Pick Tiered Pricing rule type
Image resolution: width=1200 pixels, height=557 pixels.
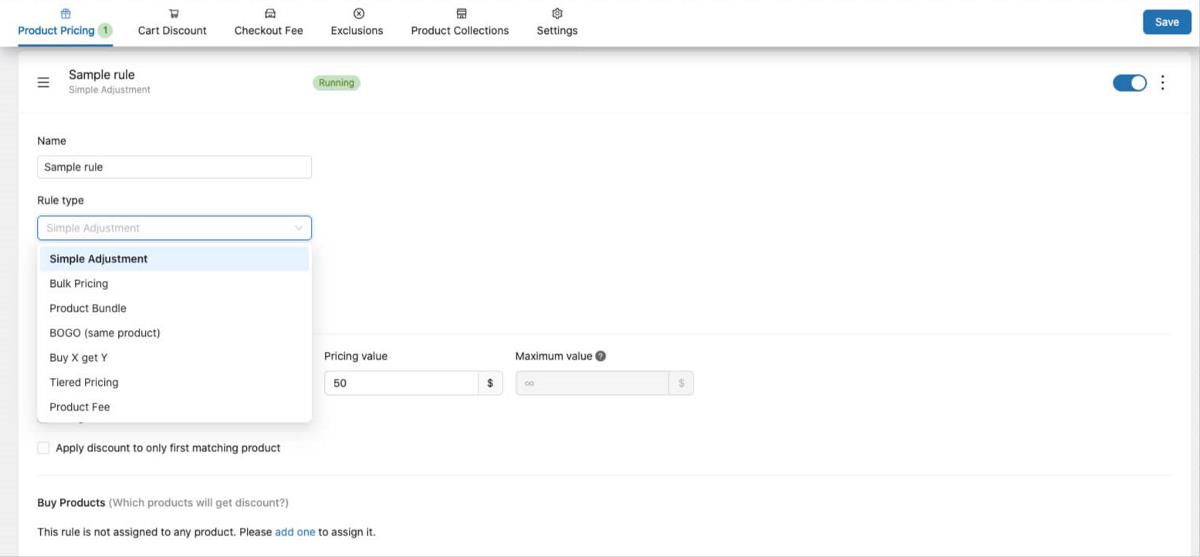[x=84, y=382]
